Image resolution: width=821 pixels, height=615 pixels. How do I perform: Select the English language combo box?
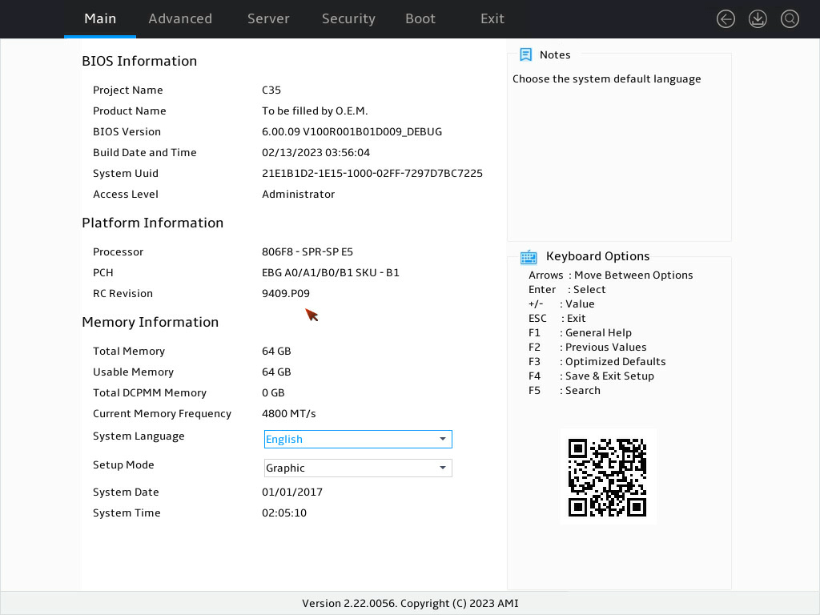point(358,439)
